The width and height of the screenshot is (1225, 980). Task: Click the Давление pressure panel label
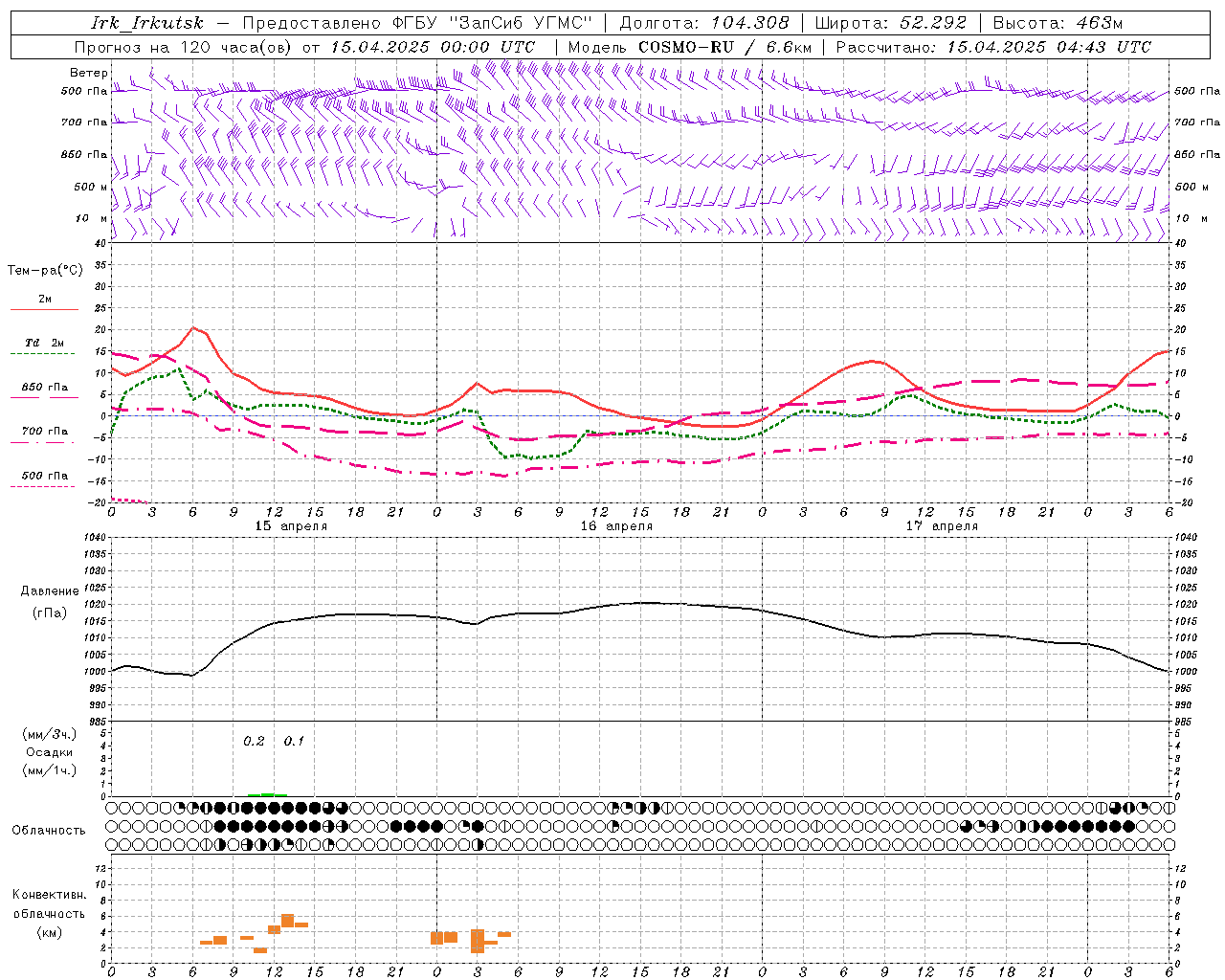point(50,591)
